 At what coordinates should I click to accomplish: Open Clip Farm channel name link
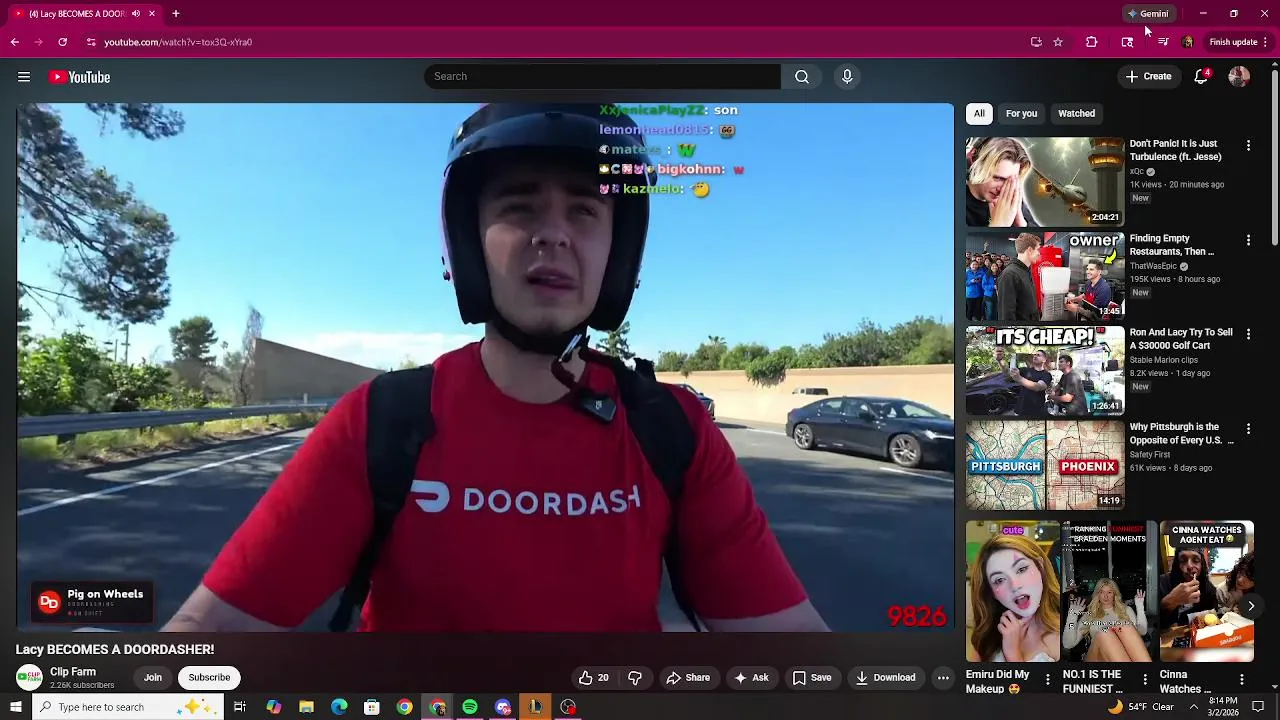pyautogui.click(x=73, y=672)
